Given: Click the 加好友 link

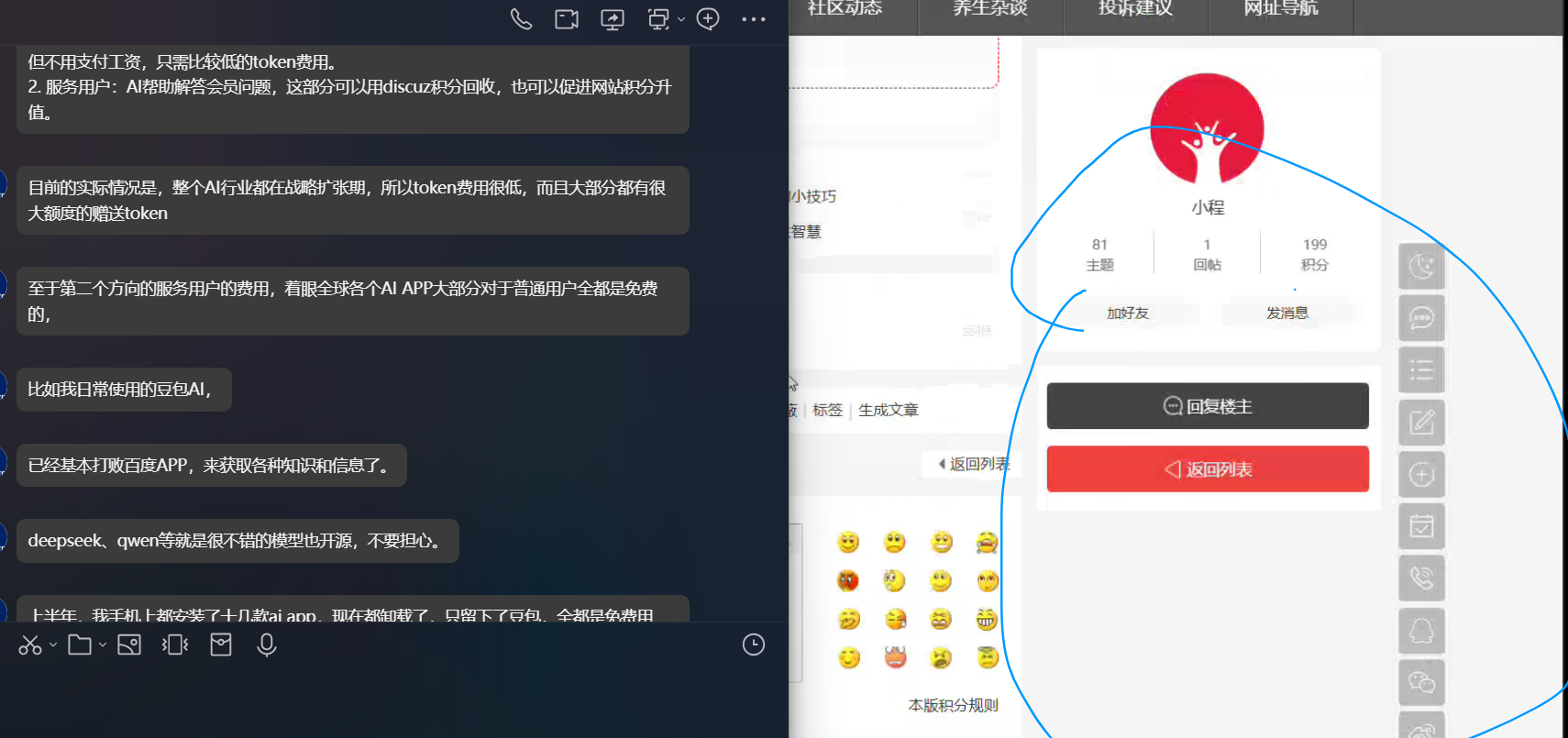Looking at the screenshot, I should 1128,314.
